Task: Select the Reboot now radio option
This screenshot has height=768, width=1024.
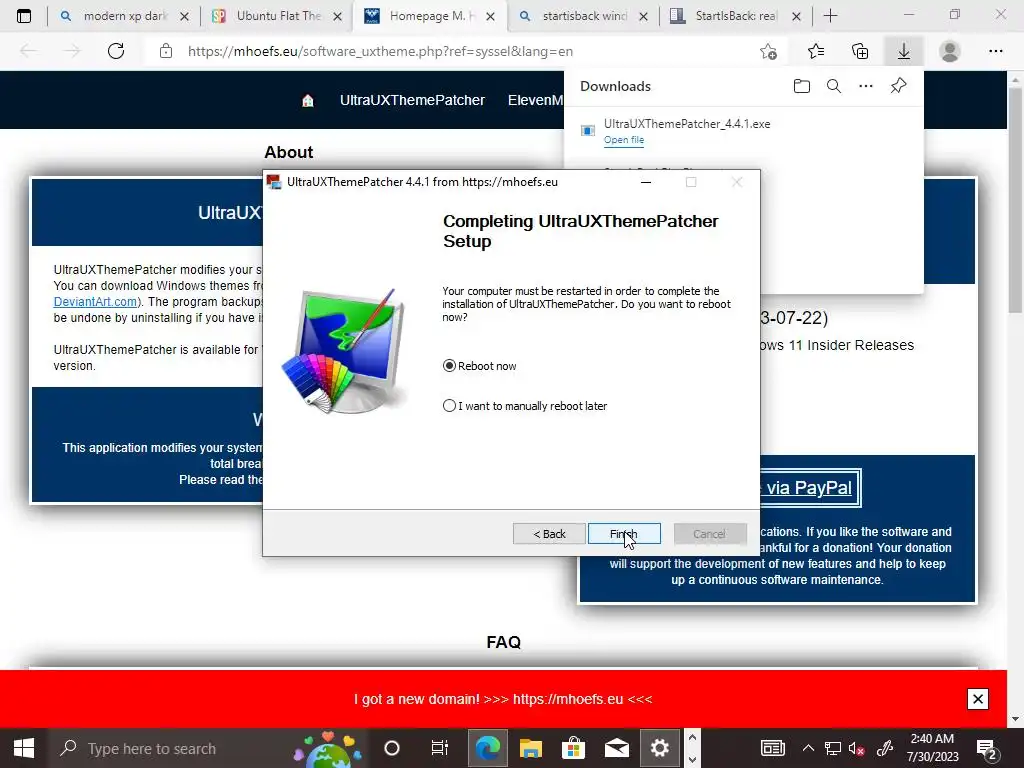Action: (479, 366)
